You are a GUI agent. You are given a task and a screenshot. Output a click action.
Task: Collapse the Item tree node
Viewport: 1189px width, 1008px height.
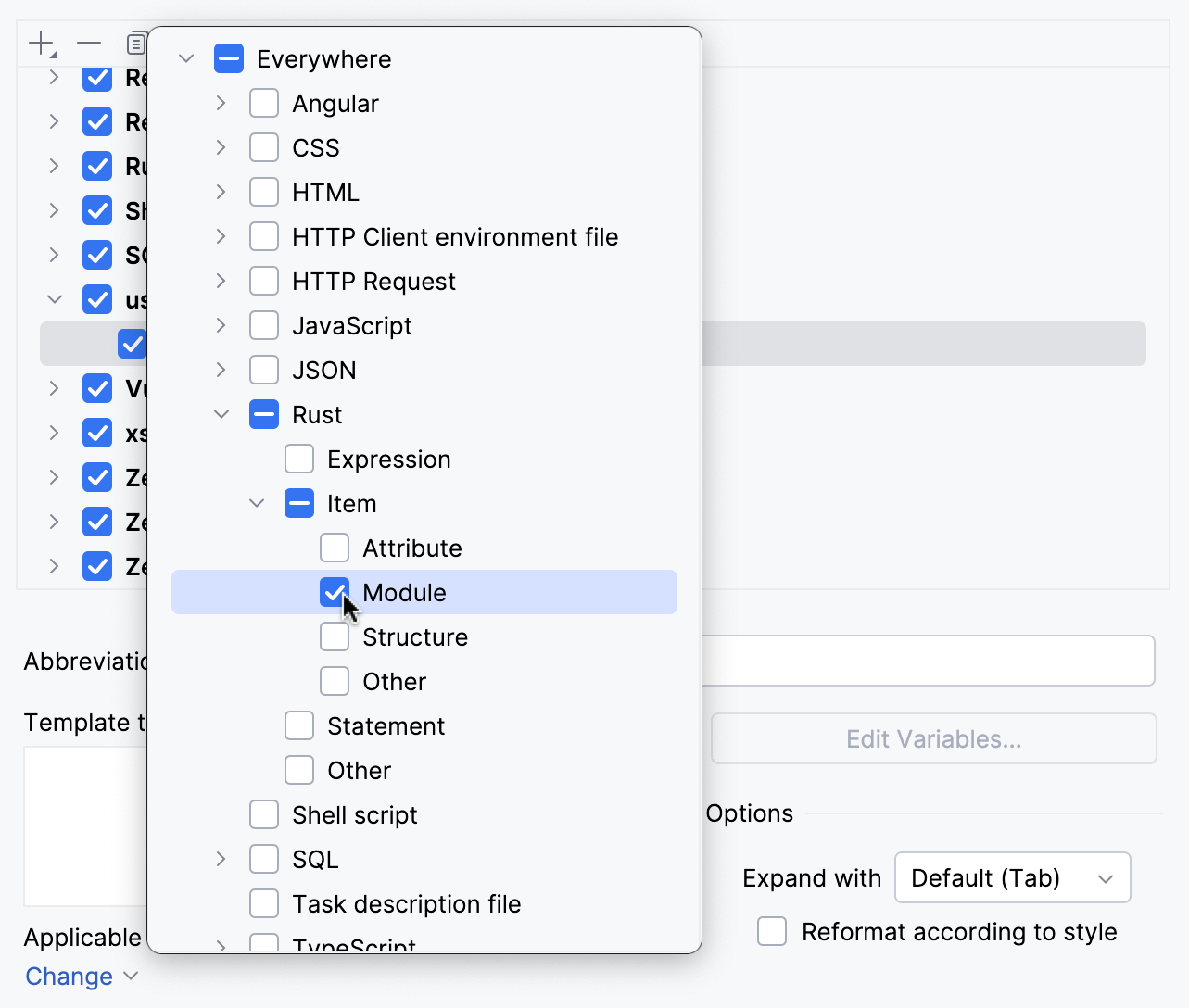[256, 503]
